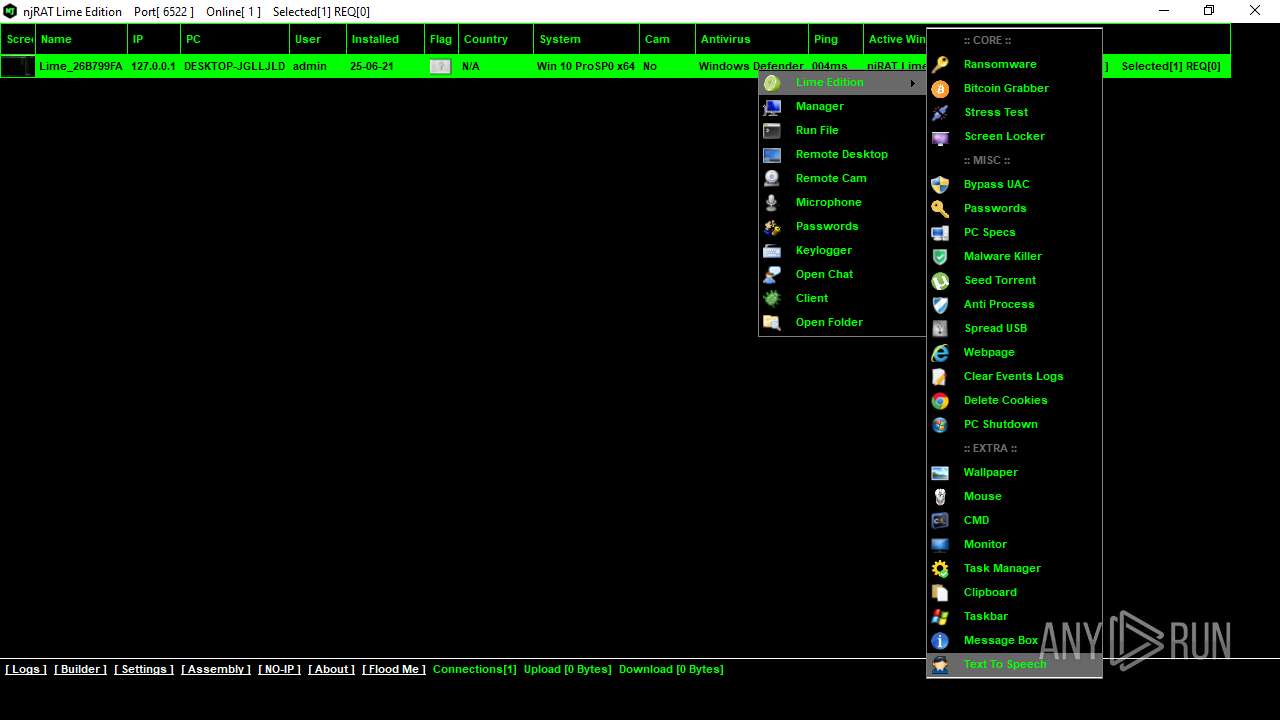Open the Assembly link
Screen dimensions: 1280x720
coord(216,669)
